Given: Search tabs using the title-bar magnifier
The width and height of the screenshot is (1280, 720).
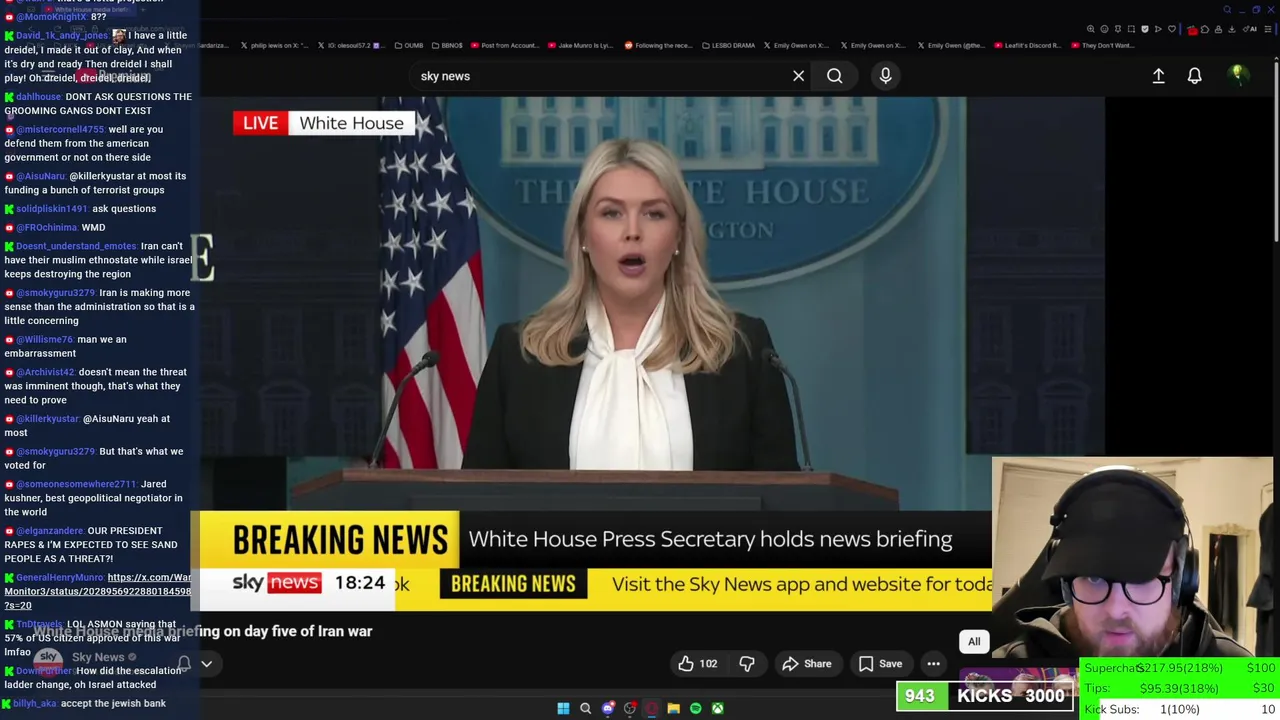Looking at the screenshot, I should tap(1227, 10).
